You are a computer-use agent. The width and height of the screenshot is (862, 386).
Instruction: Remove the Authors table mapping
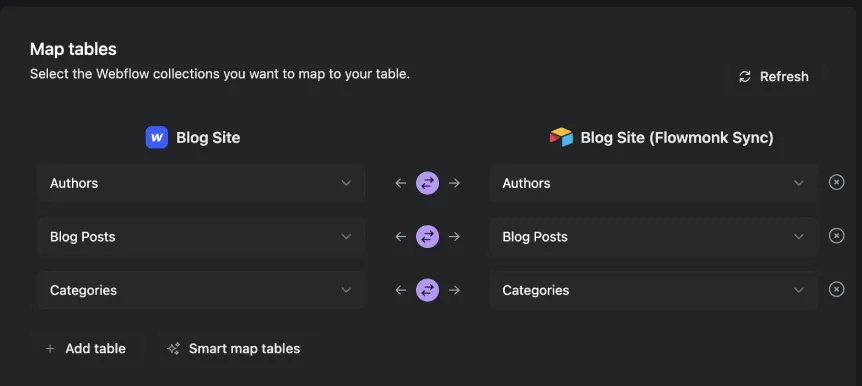click(836, 182)
